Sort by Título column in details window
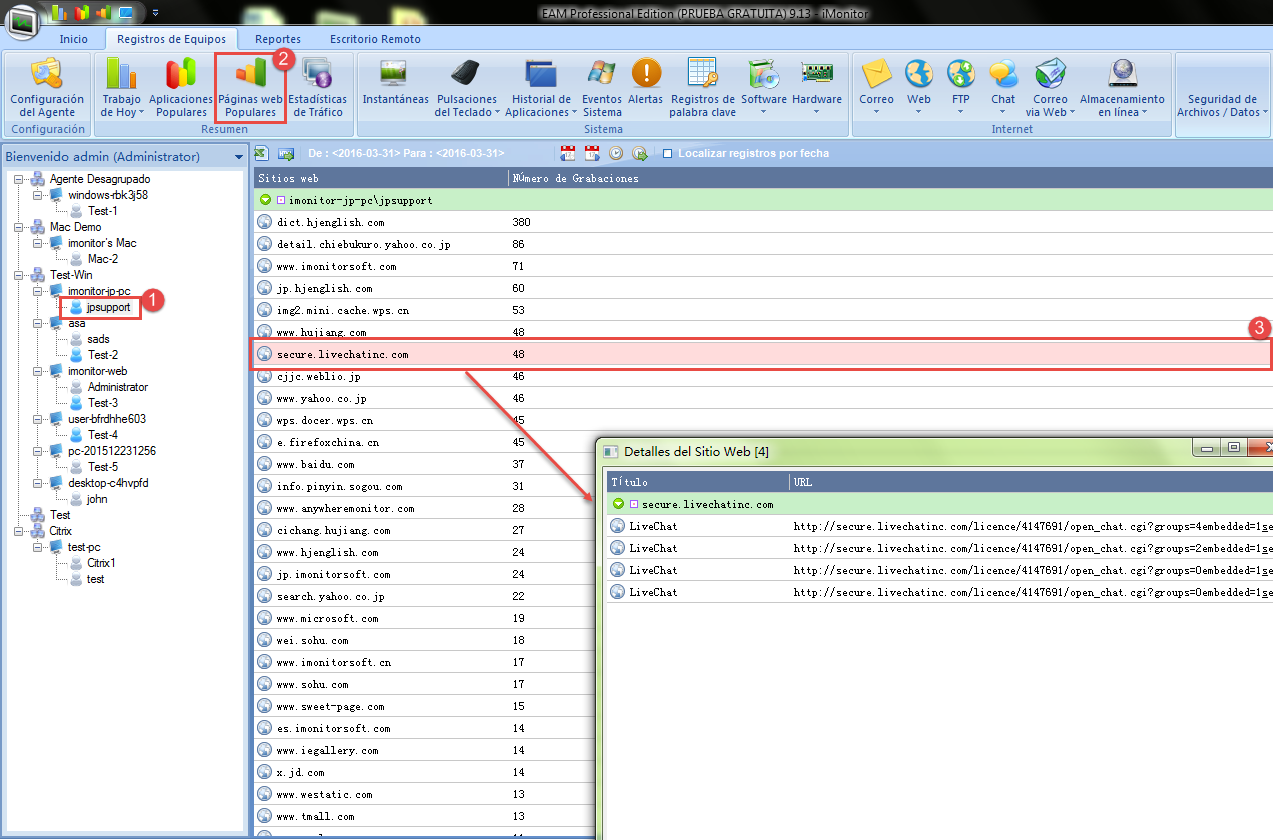This screenshot has height=840, width=1273. click(x=697, y=482)
